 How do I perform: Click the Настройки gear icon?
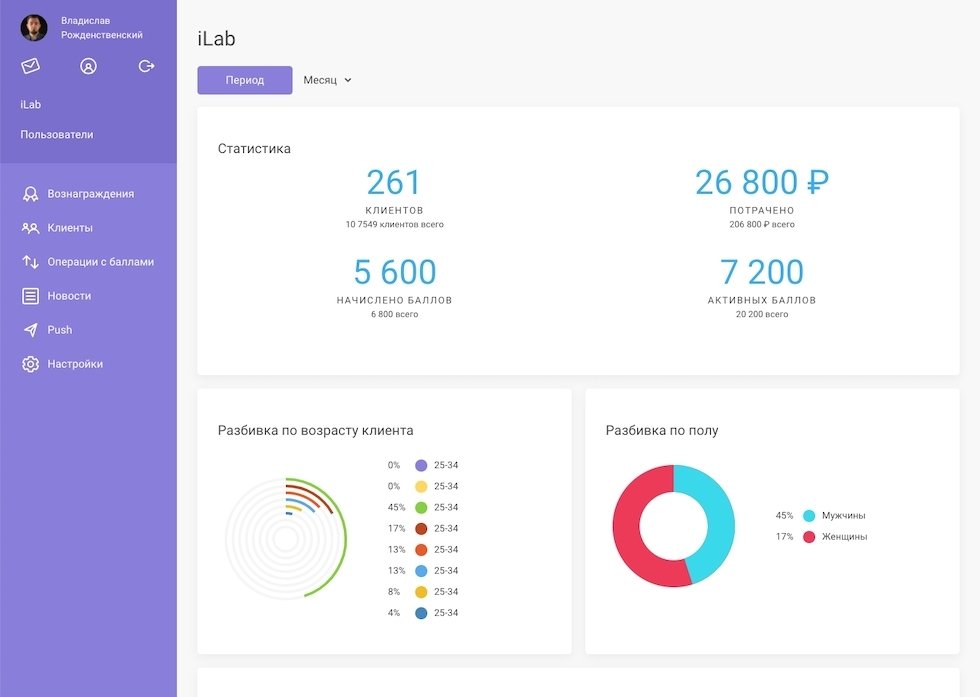click(30, 364)
